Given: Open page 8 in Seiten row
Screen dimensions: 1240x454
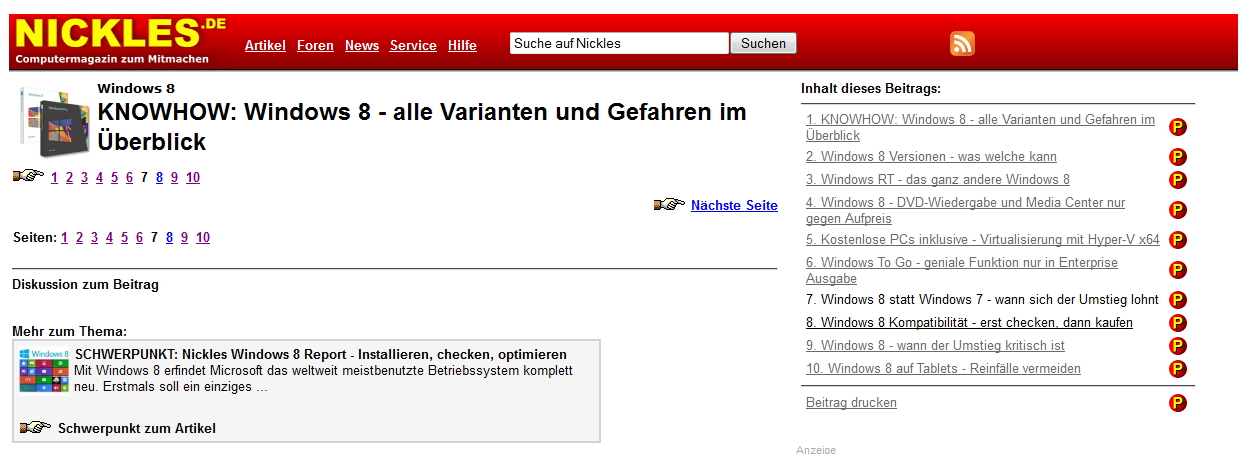Looking at the screenshot, I should click(x=169, y=237).
